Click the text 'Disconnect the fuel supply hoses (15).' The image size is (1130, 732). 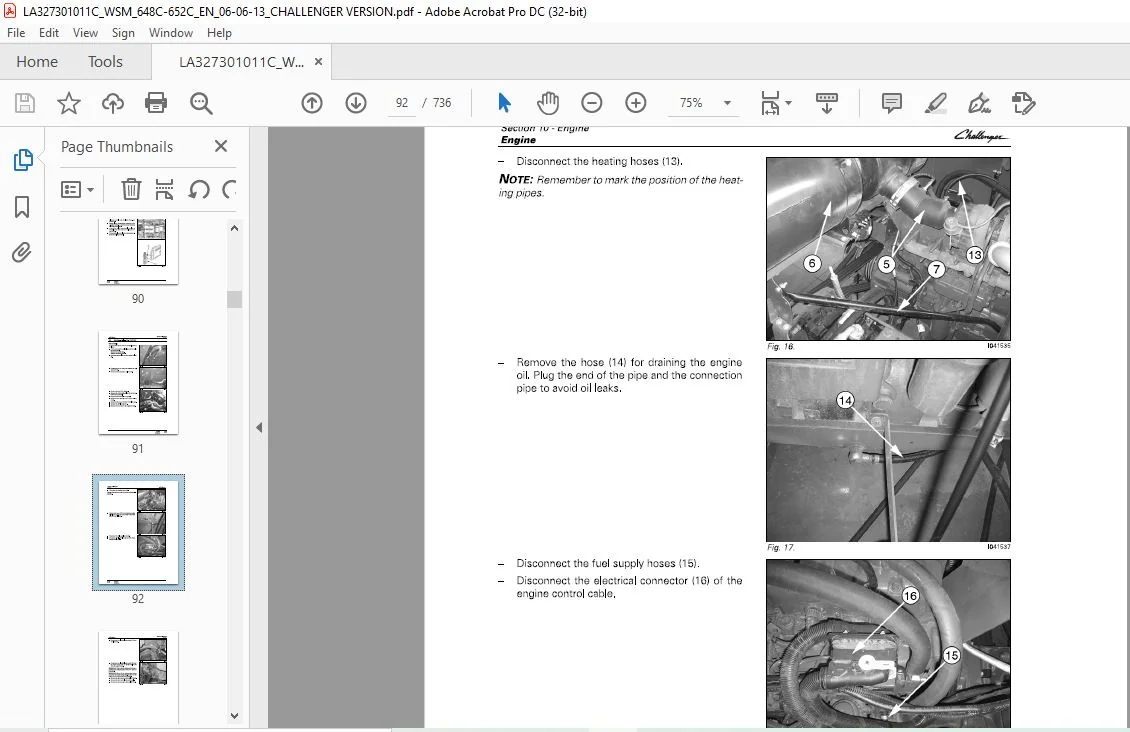tap(608, 563)
